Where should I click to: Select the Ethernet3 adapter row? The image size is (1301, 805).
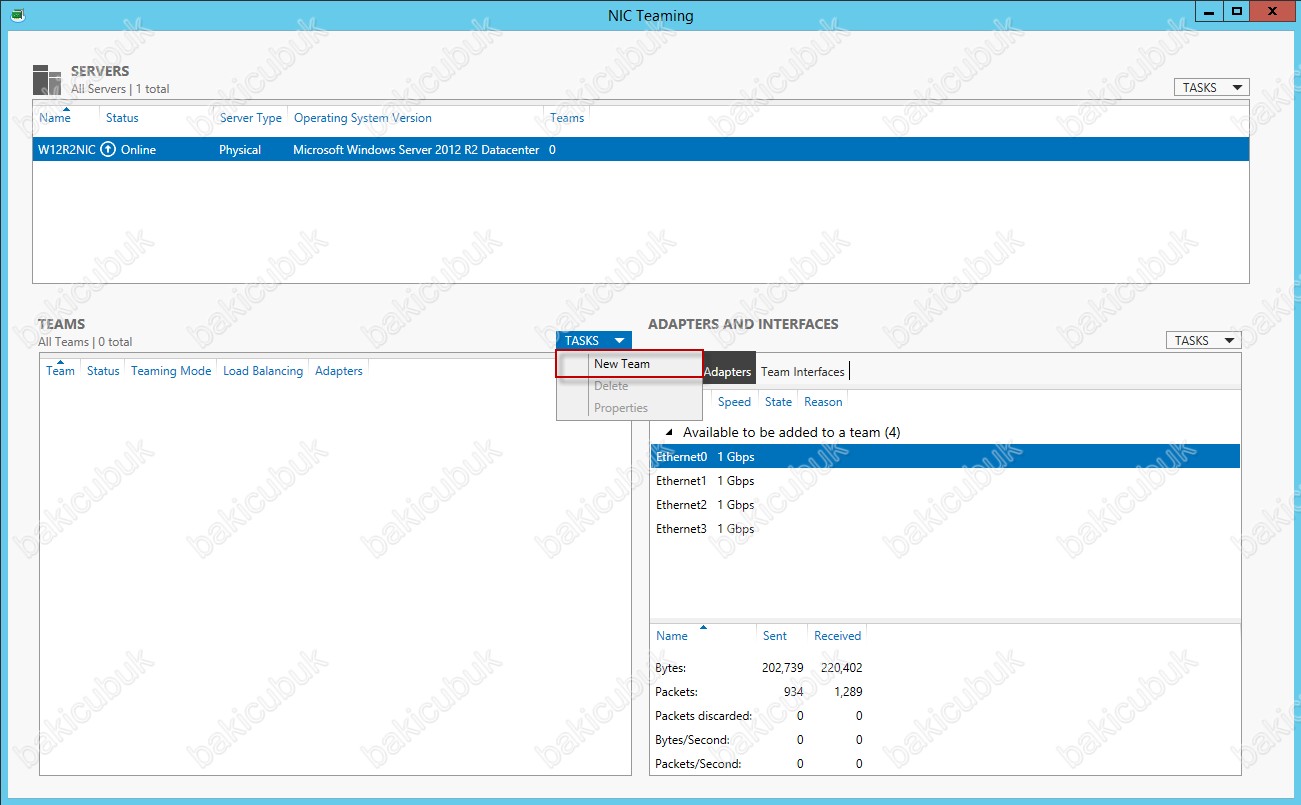coord(945,529)
